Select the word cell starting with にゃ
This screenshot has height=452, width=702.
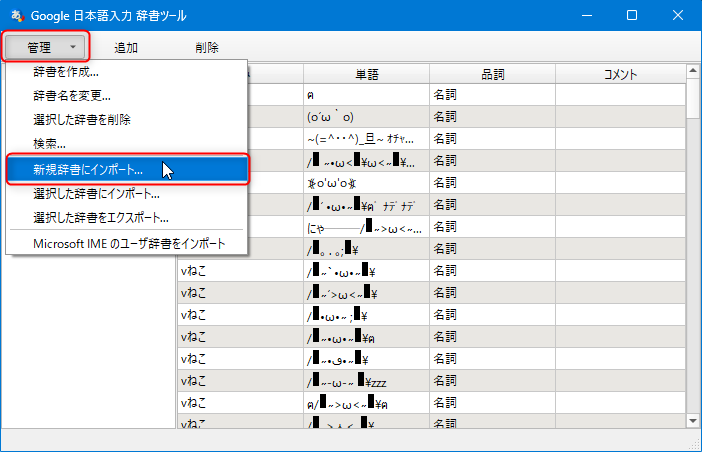[x=367, y=227]
